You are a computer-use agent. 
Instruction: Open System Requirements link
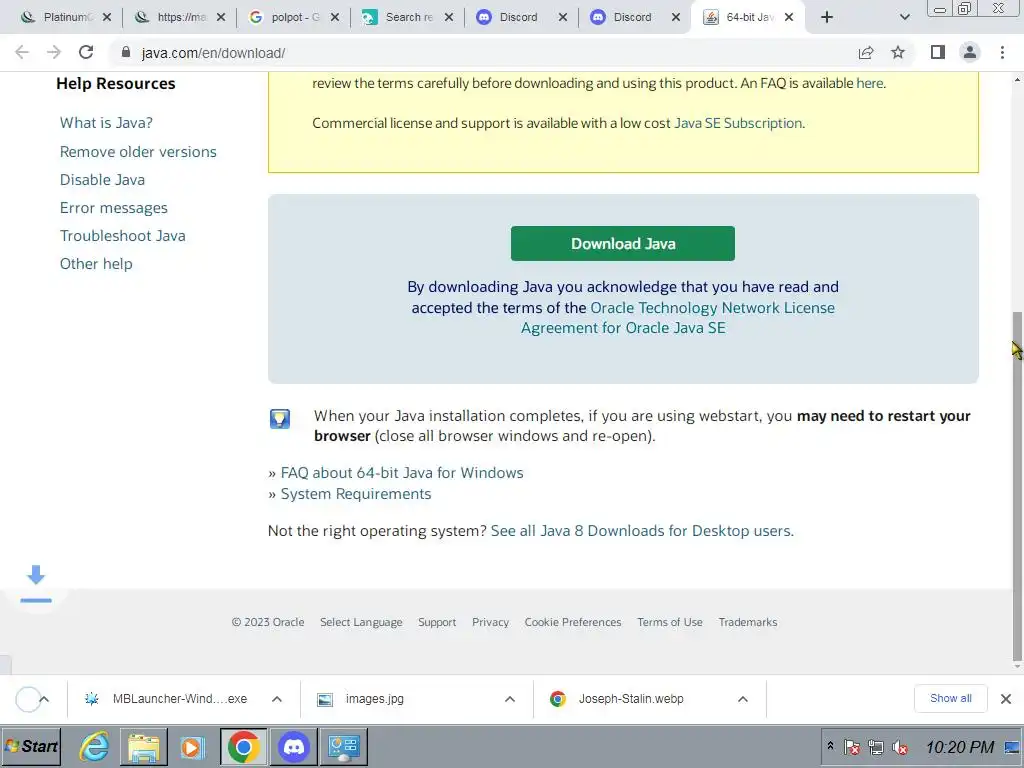[x=356, y=494]
